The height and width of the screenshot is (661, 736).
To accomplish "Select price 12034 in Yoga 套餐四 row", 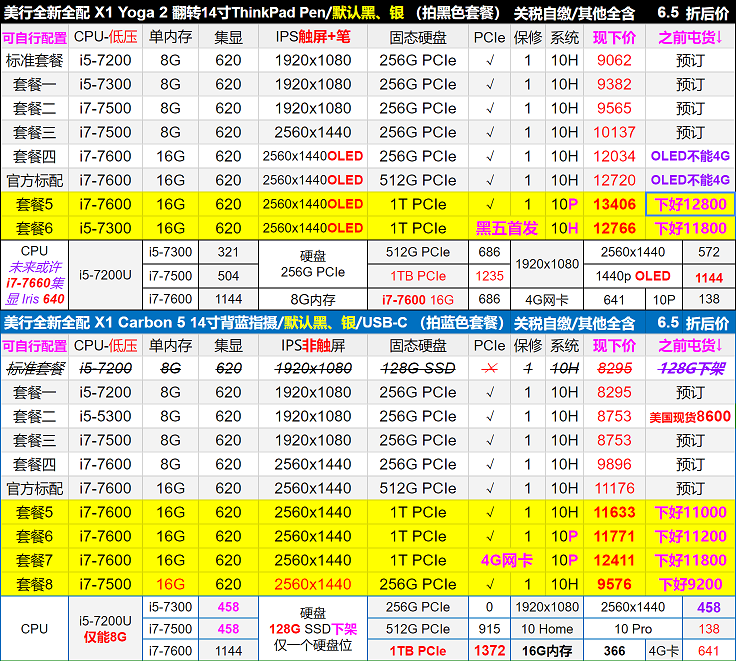I will (614, 156).
